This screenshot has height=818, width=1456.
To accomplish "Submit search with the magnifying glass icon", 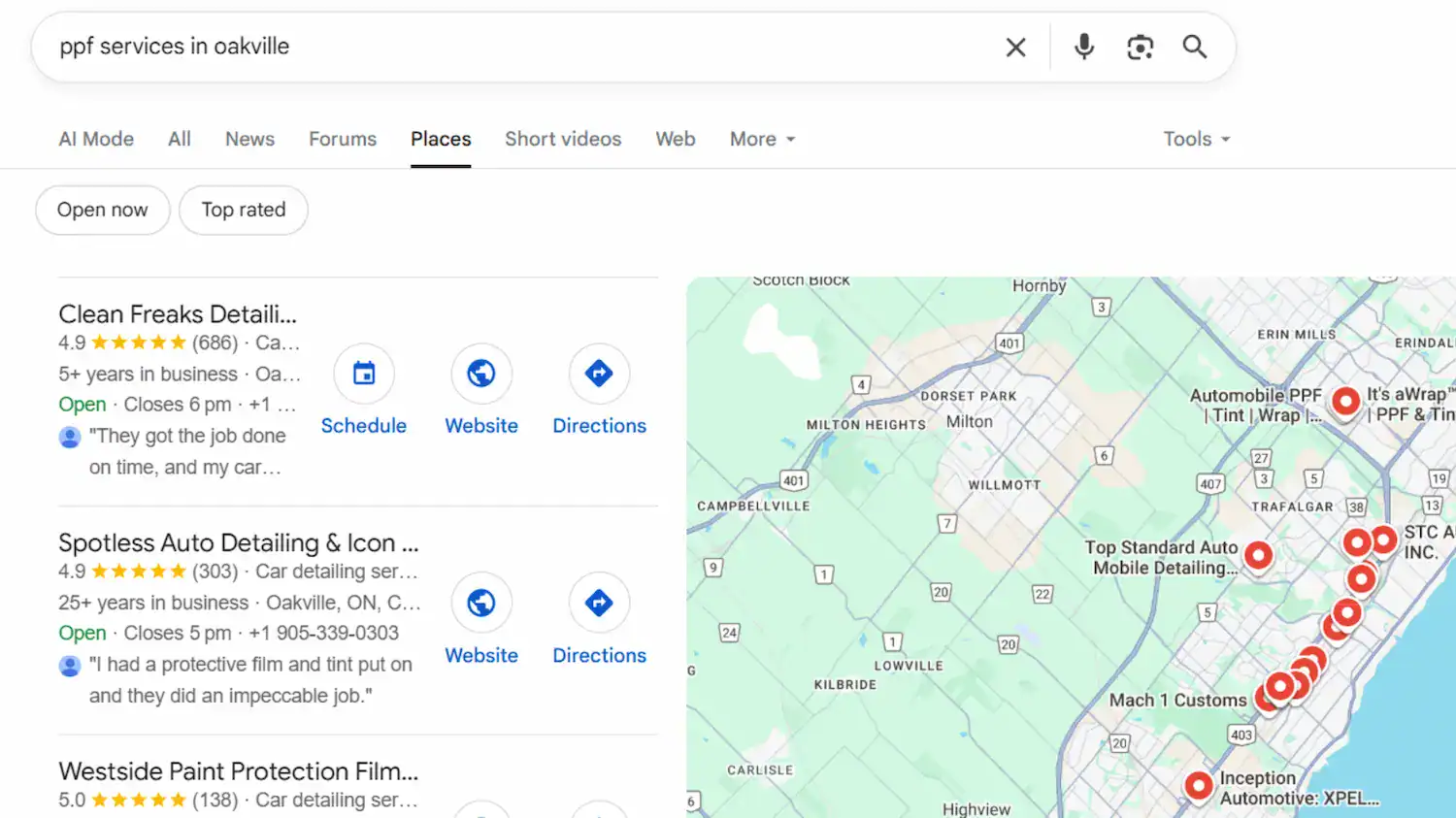I will [x=1195, y=47].
